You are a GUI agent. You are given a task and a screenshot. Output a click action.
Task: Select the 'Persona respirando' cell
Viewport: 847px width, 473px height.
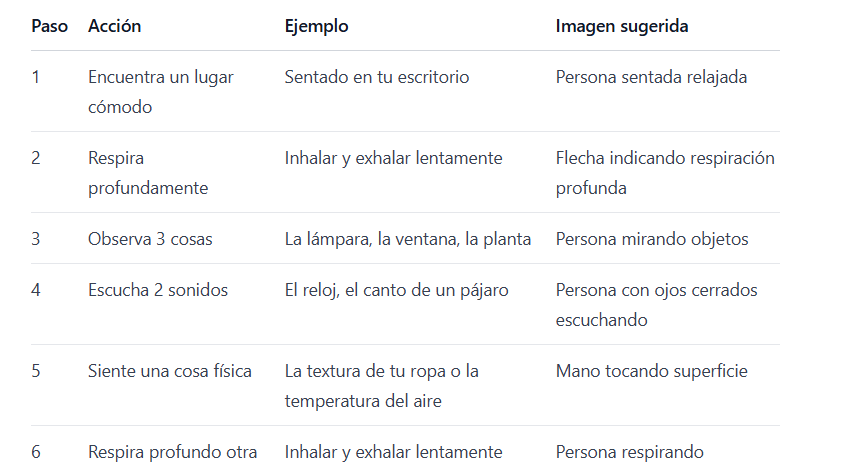tap(629, 452)
